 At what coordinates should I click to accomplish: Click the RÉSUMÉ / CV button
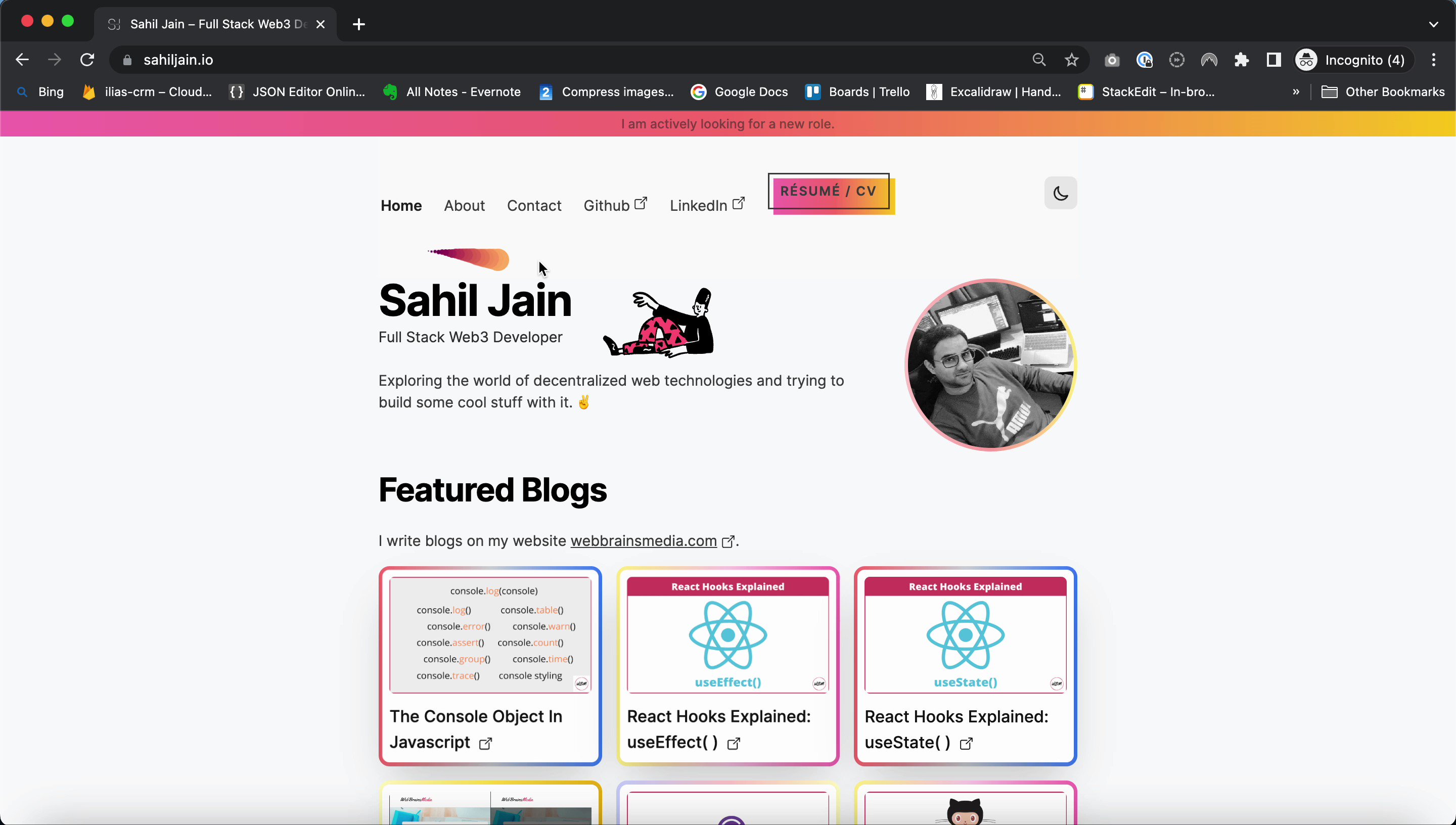[x=828, y=192]
